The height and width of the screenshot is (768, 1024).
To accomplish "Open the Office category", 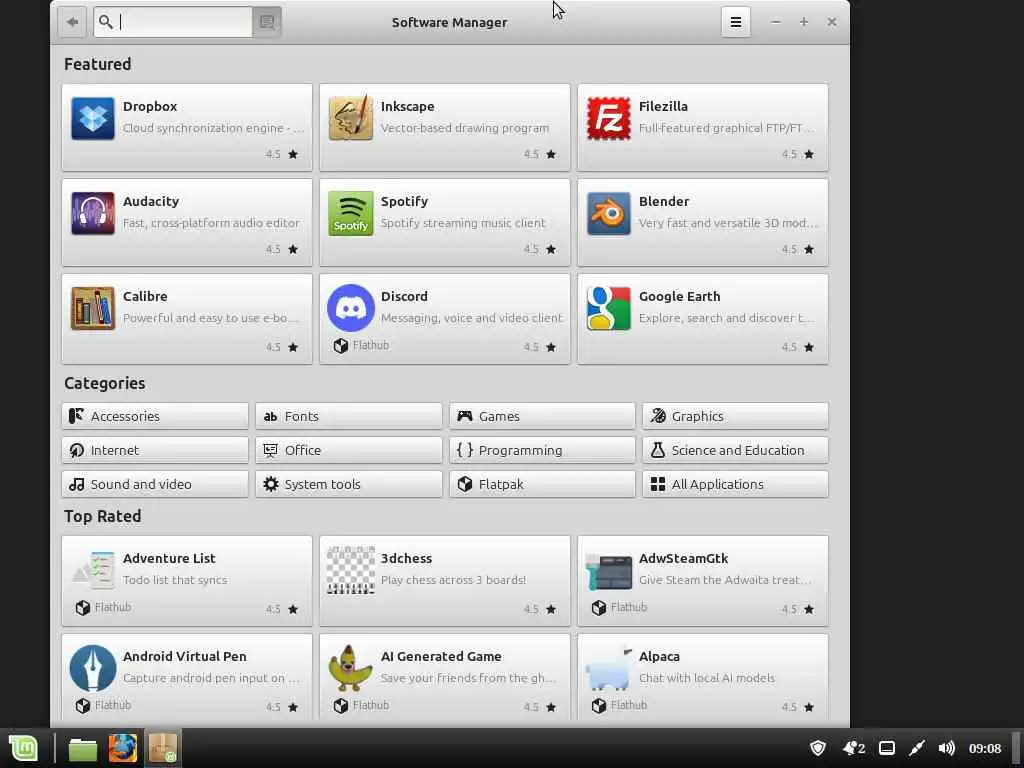I will 349,450.
